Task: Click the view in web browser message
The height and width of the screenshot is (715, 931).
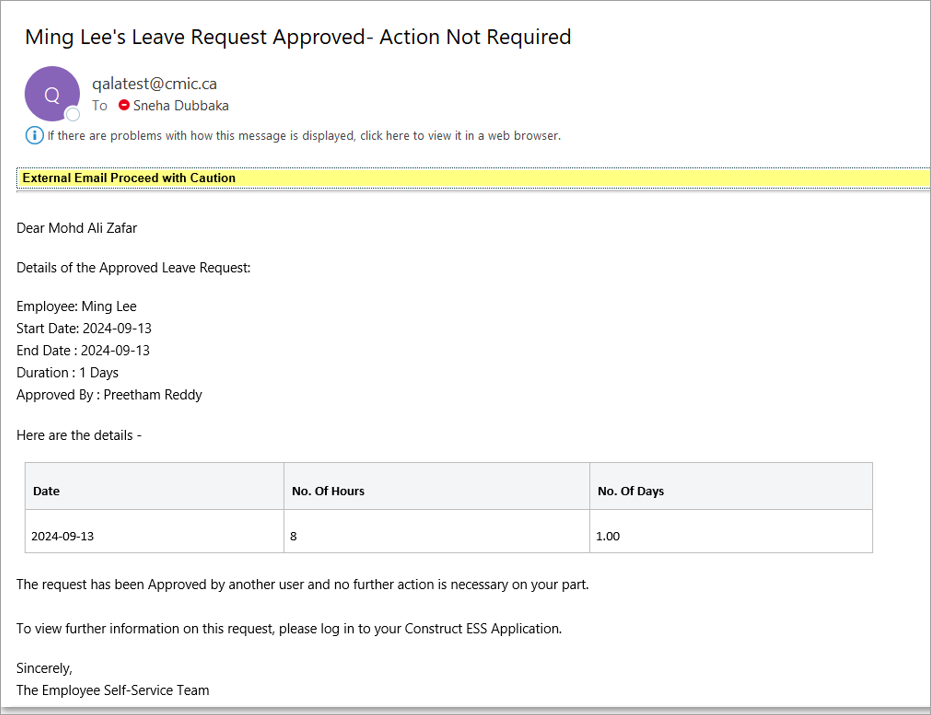Action: (x=304, y=136)
